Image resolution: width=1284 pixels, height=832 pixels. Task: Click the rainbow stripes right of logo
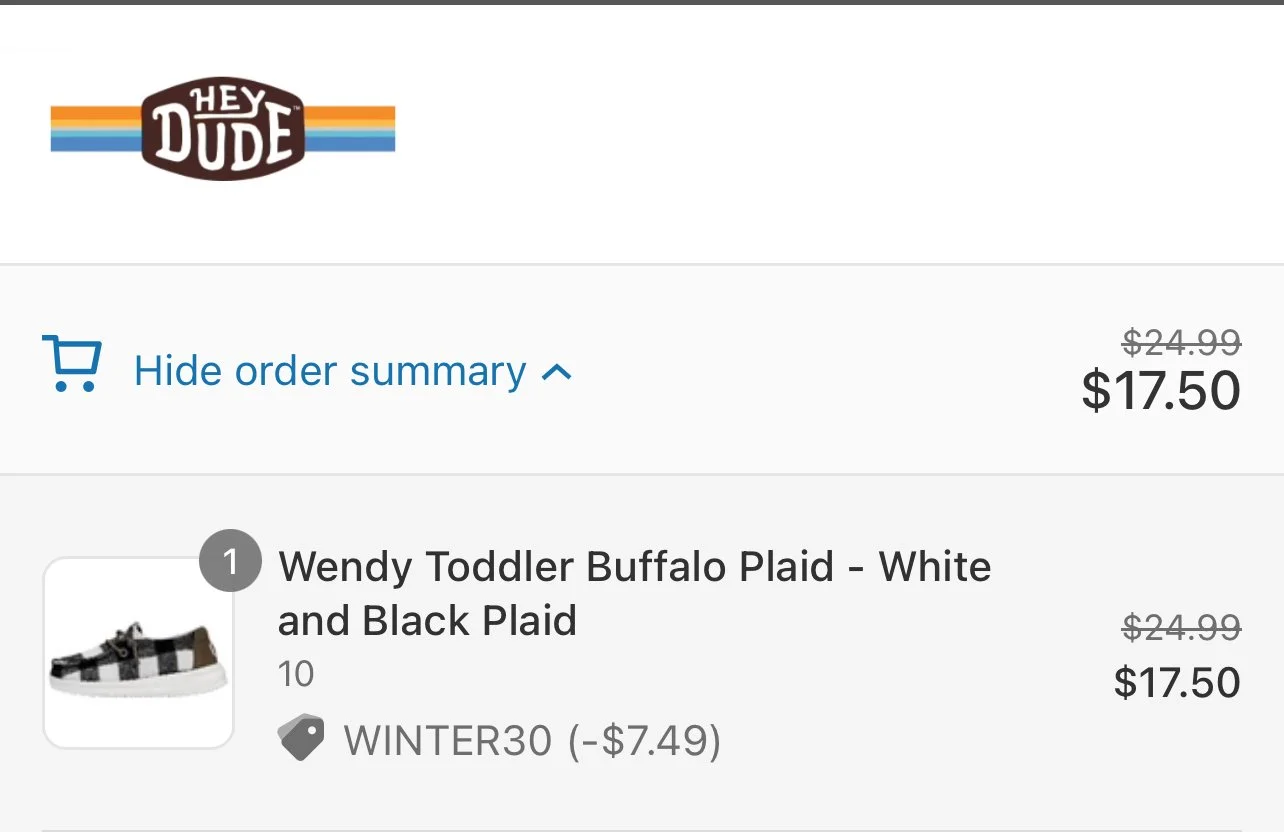pyautogui.click(x=350, y=129)
